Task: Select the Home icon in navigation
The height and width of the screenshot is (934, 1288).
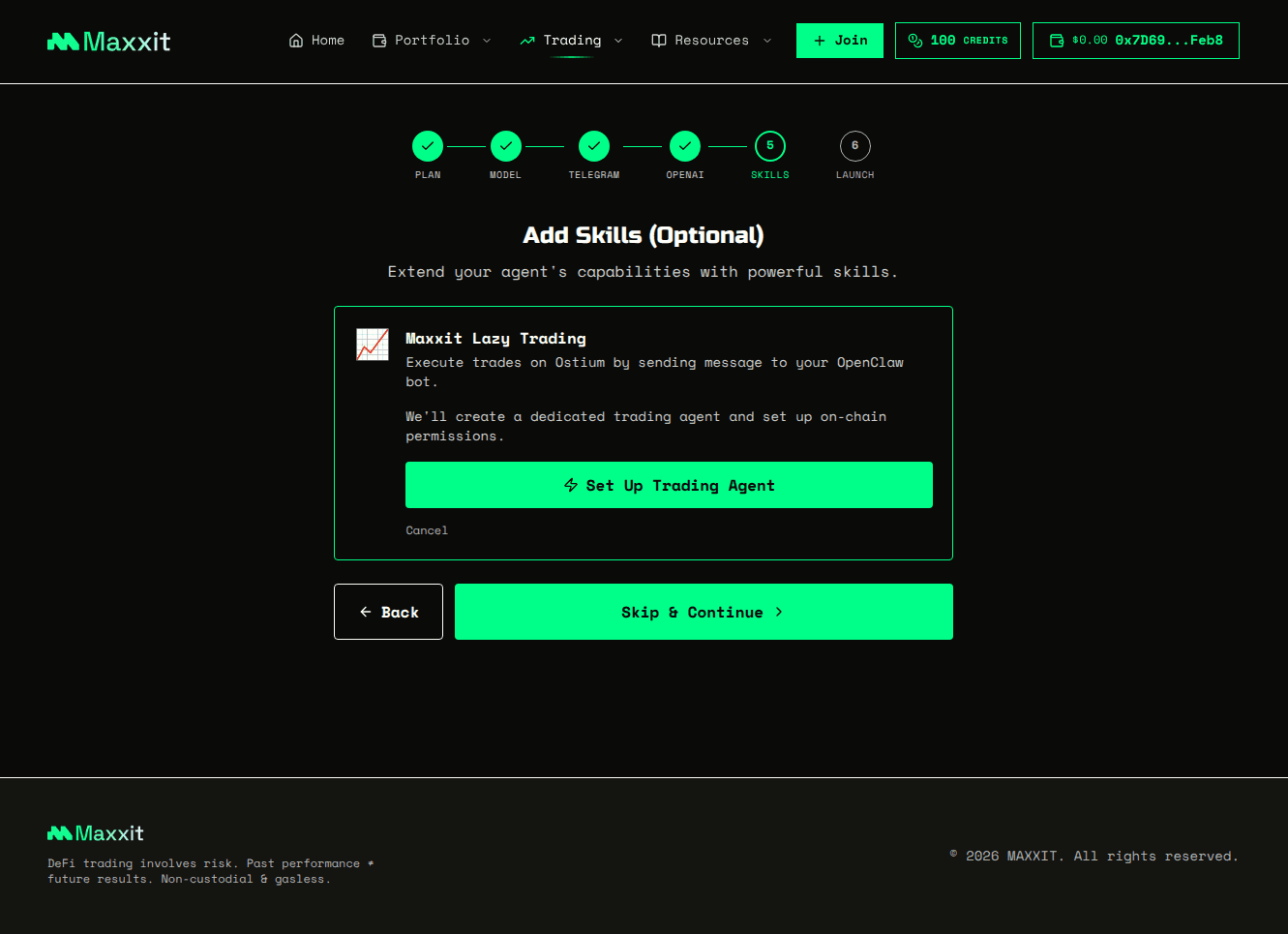Action: tap(295, 40)
